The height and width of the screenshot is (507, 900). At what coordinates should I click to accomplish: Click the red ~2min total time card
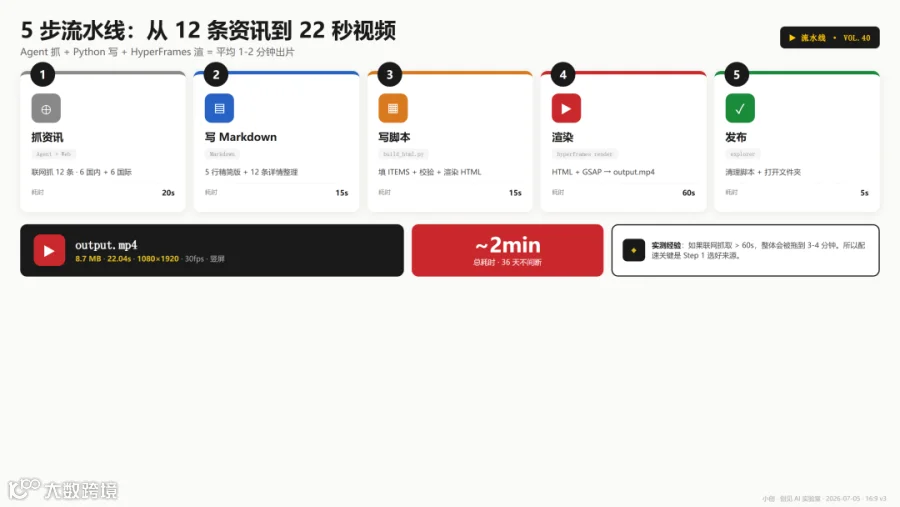507,250
